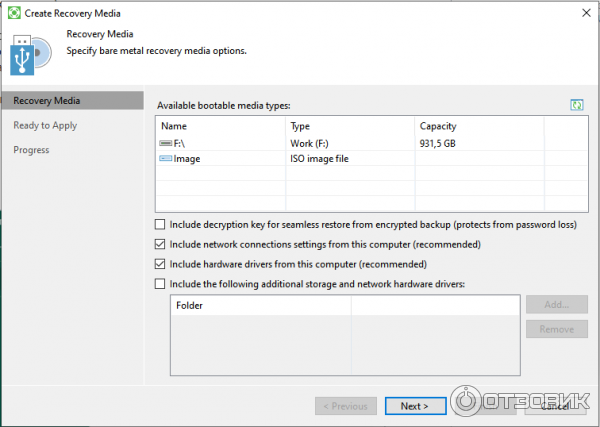
Task: Uncheck include hardware drivers from this computer
Action: click(160, 264)
